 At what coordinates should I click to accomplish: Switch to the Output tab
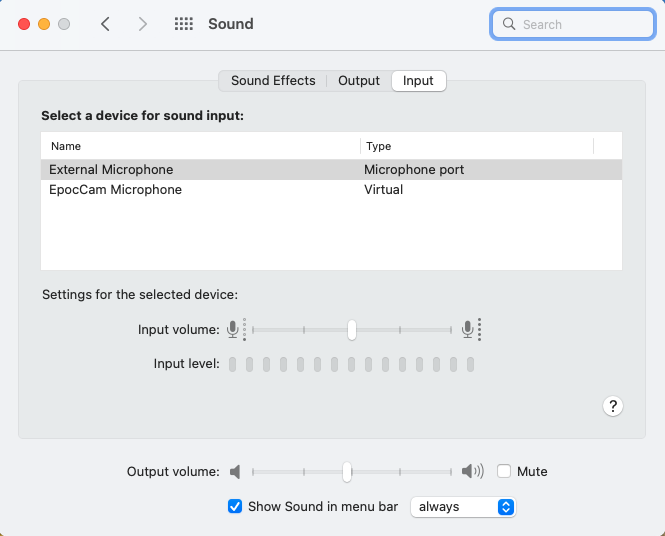tap(359, 81)
